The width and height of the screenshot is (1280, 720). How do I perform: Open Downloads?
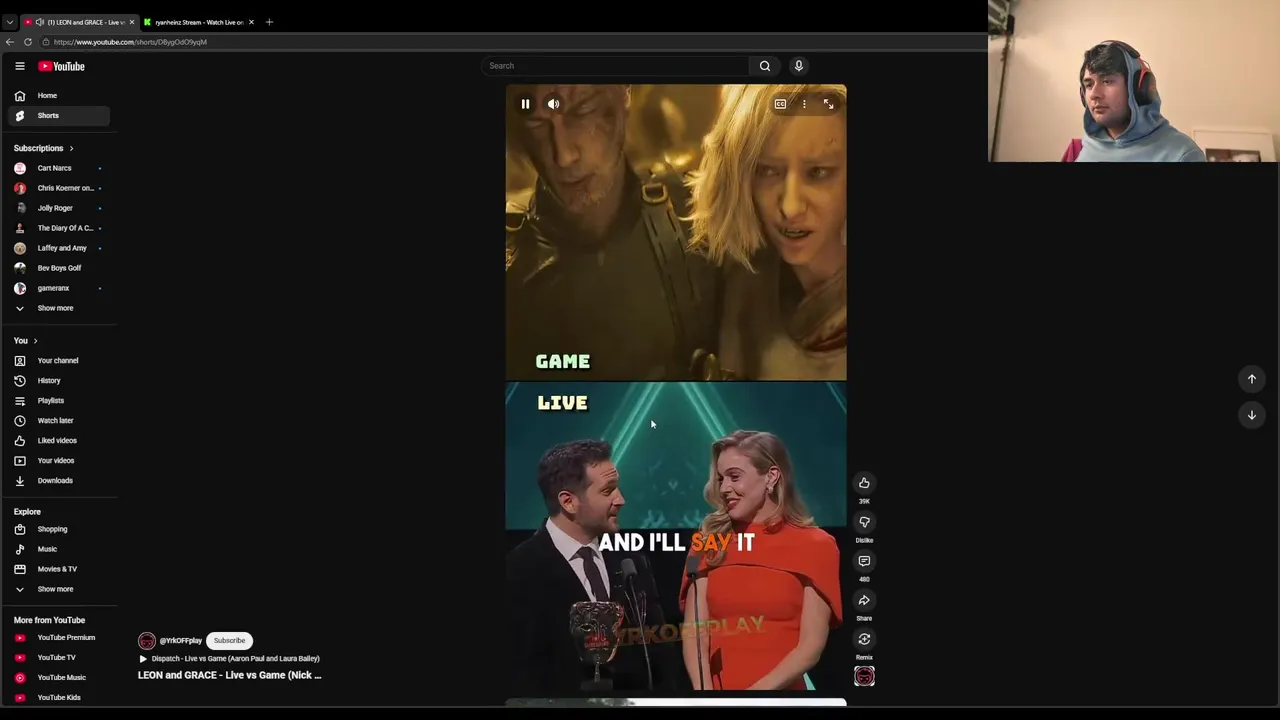(59, 480)
